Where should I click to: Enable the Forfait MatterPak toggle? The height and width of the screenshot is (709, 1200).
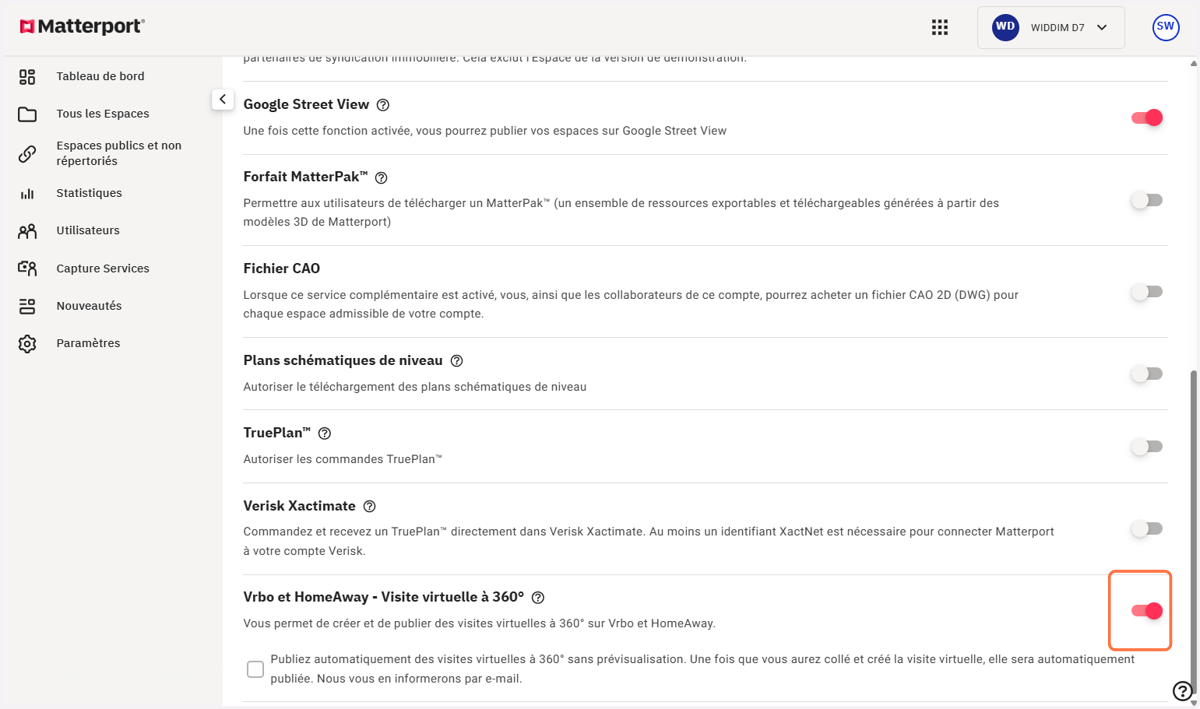coord(1147,200)
